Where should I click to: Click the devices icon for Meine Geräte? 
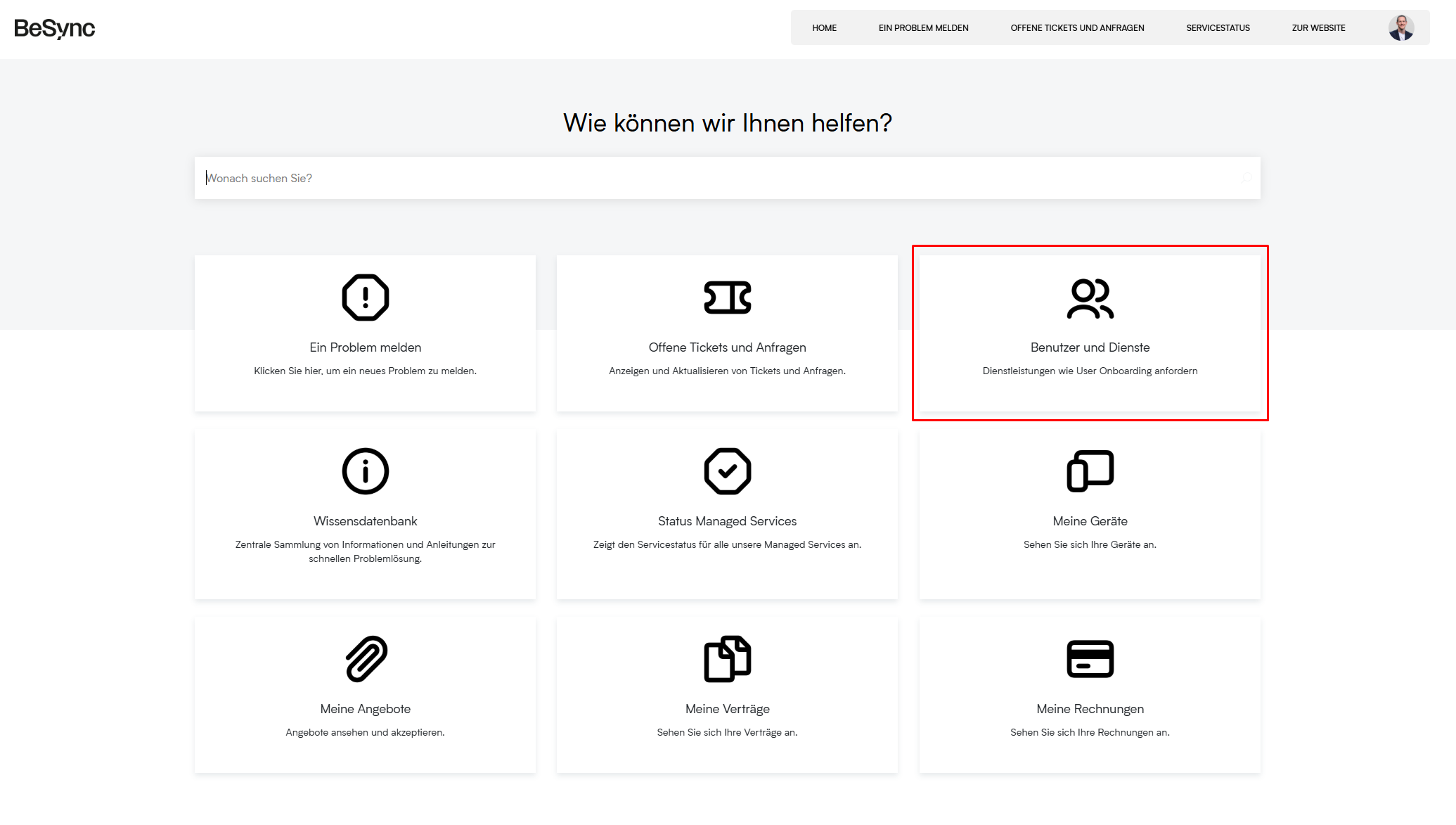point(1090,471)
